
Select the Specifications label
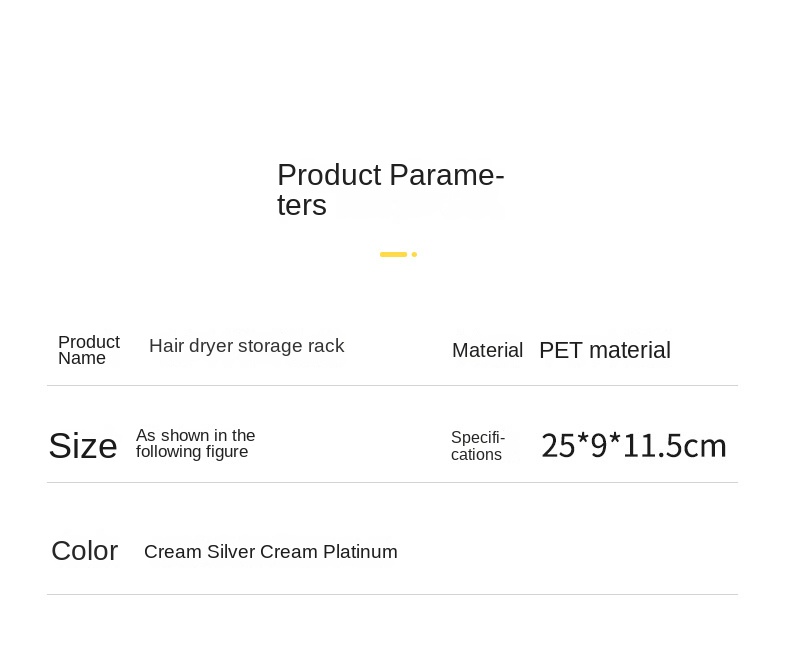[478, 446]
